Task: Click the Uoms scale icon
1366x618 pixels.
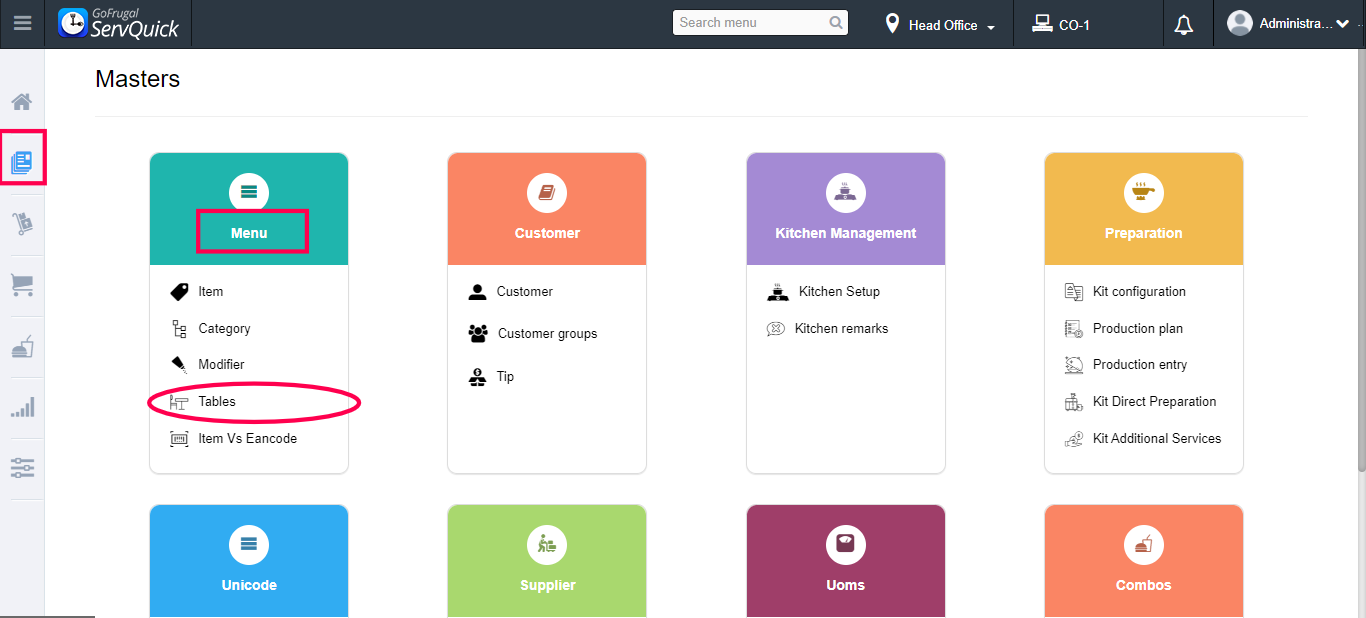Action: 846,544
